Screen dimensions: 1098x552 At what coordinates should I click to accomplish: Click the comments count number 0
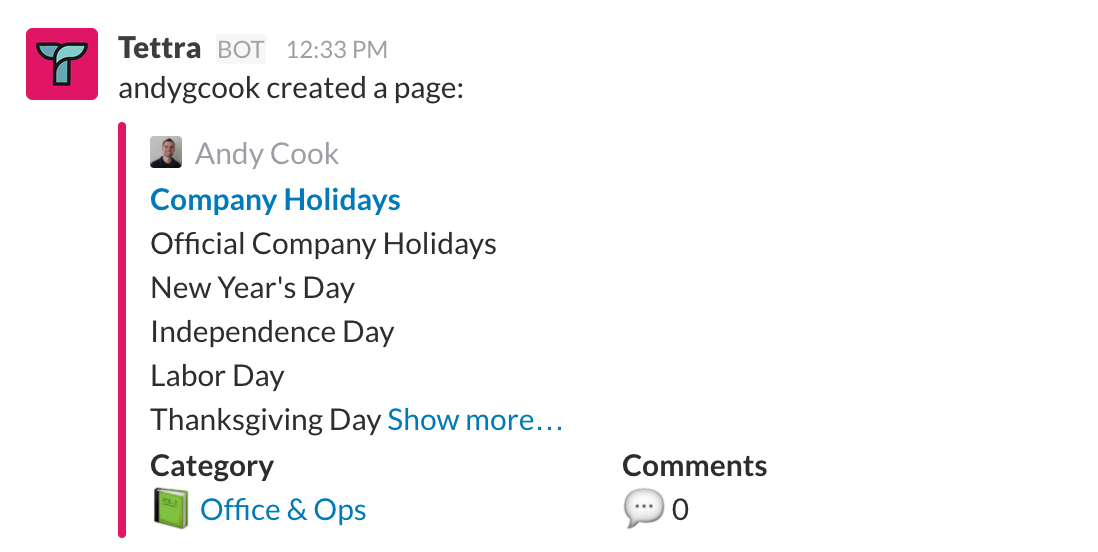(680, 509)
